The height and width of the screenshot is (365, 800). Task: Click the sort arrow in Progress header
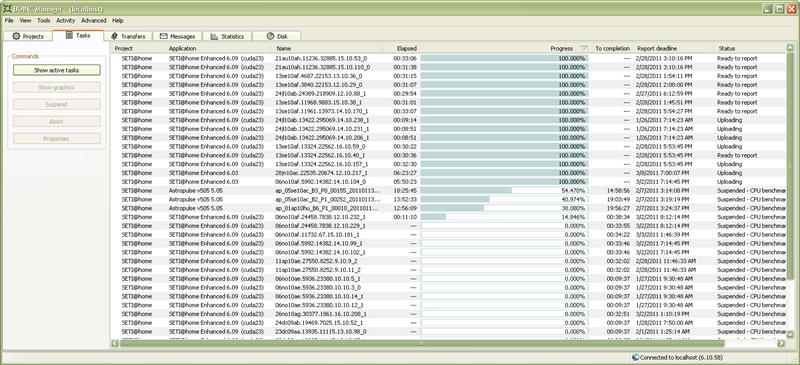coord(584,48)
